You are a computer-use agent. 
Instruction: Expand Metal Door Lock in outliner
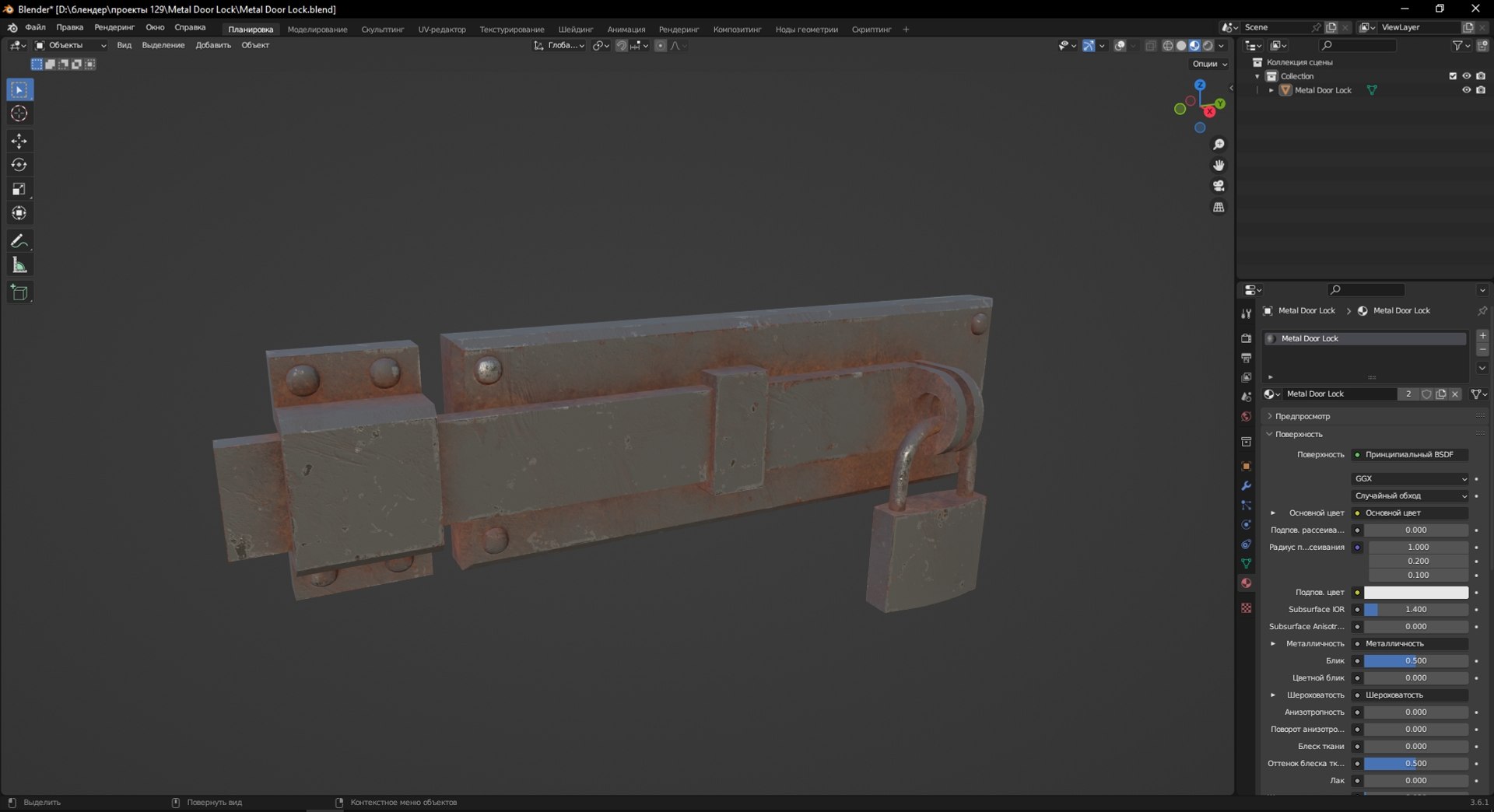[1271, 90]
